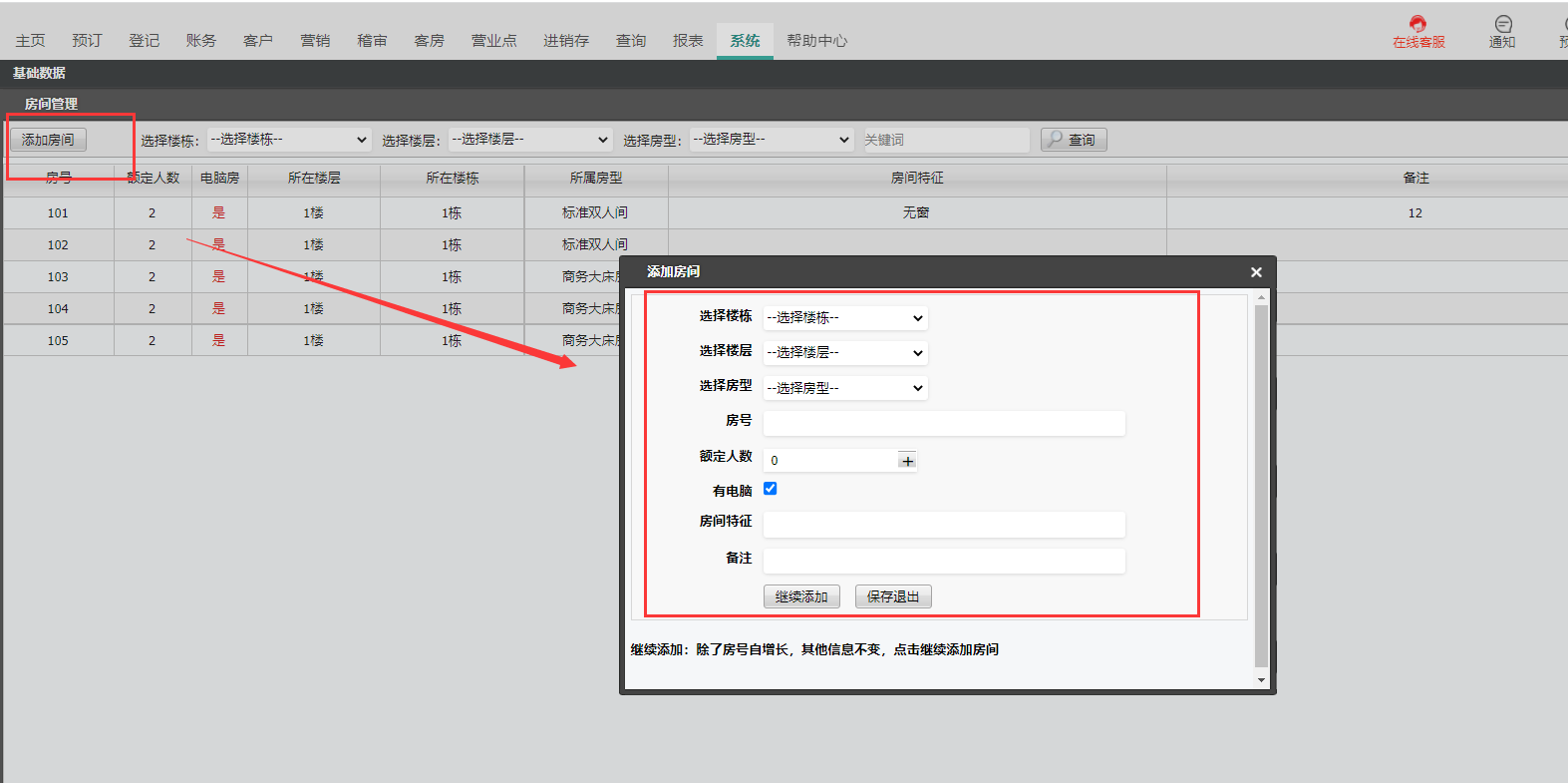Click the 所属房型 column header
This screenshot has height=783, width=1568.
(596, 178)
